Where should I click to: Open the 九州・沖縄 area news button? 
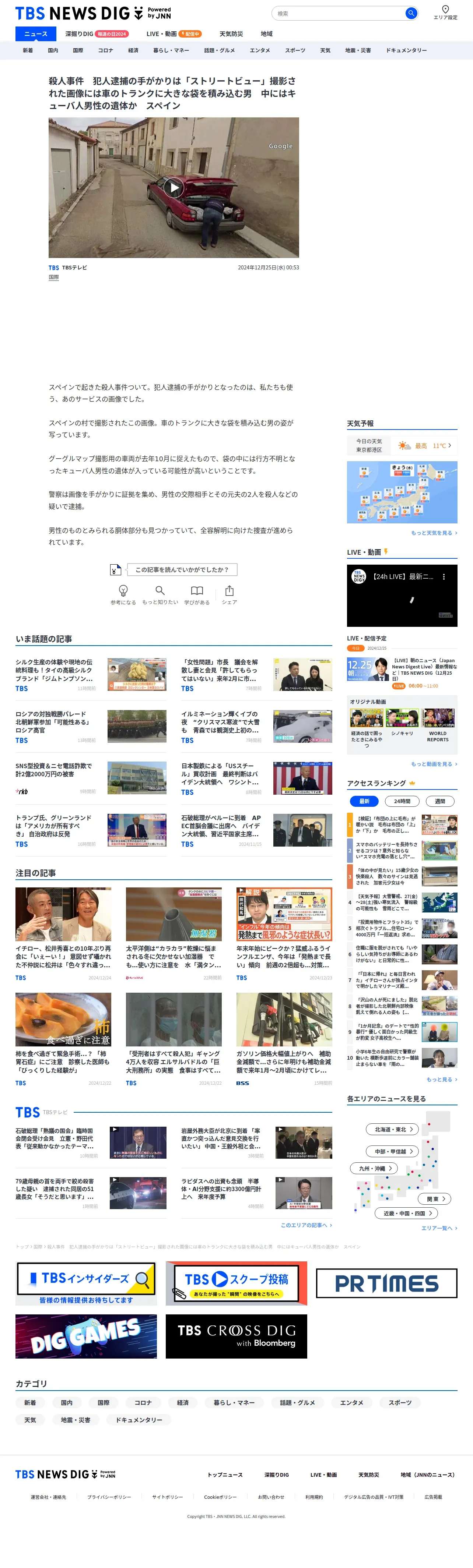(374, 1168)
